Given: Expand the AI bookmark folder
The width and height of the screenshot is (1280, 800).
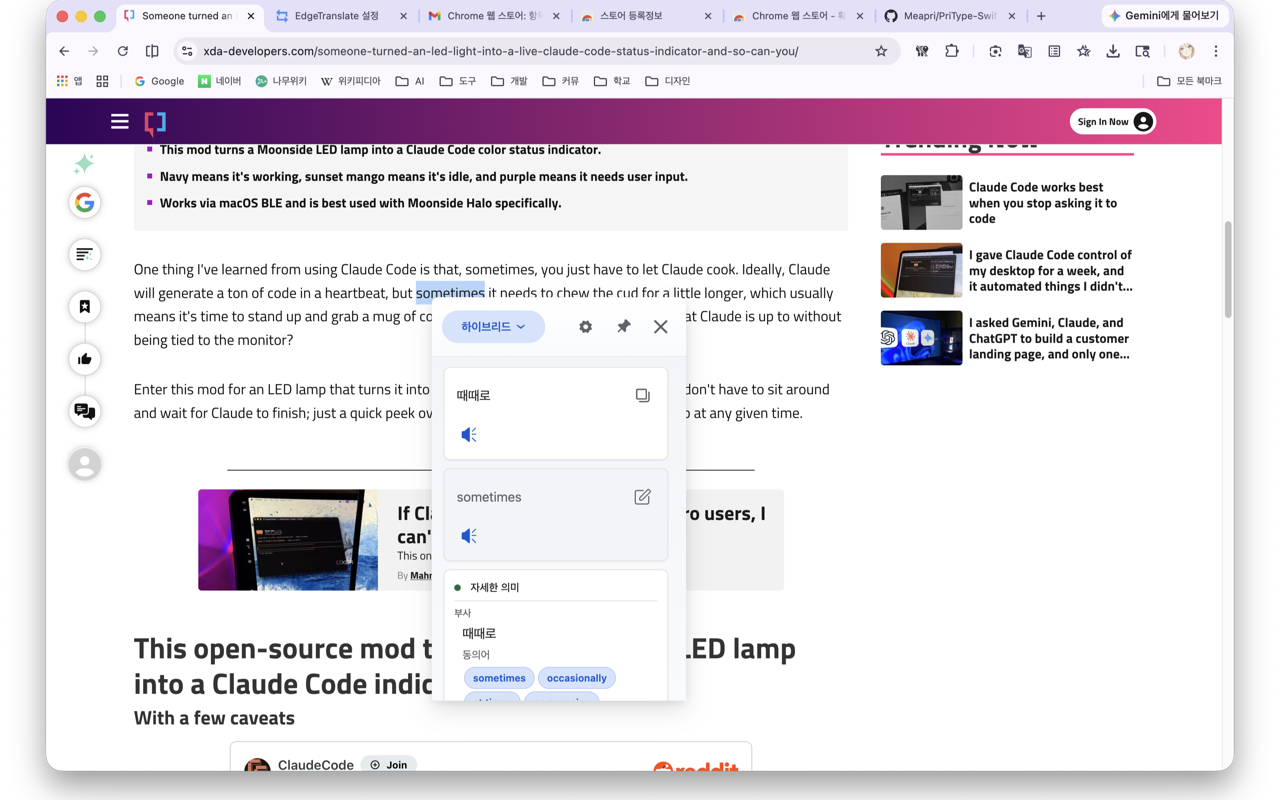Looking at the screenshot, I should click(x=410, y=81).
